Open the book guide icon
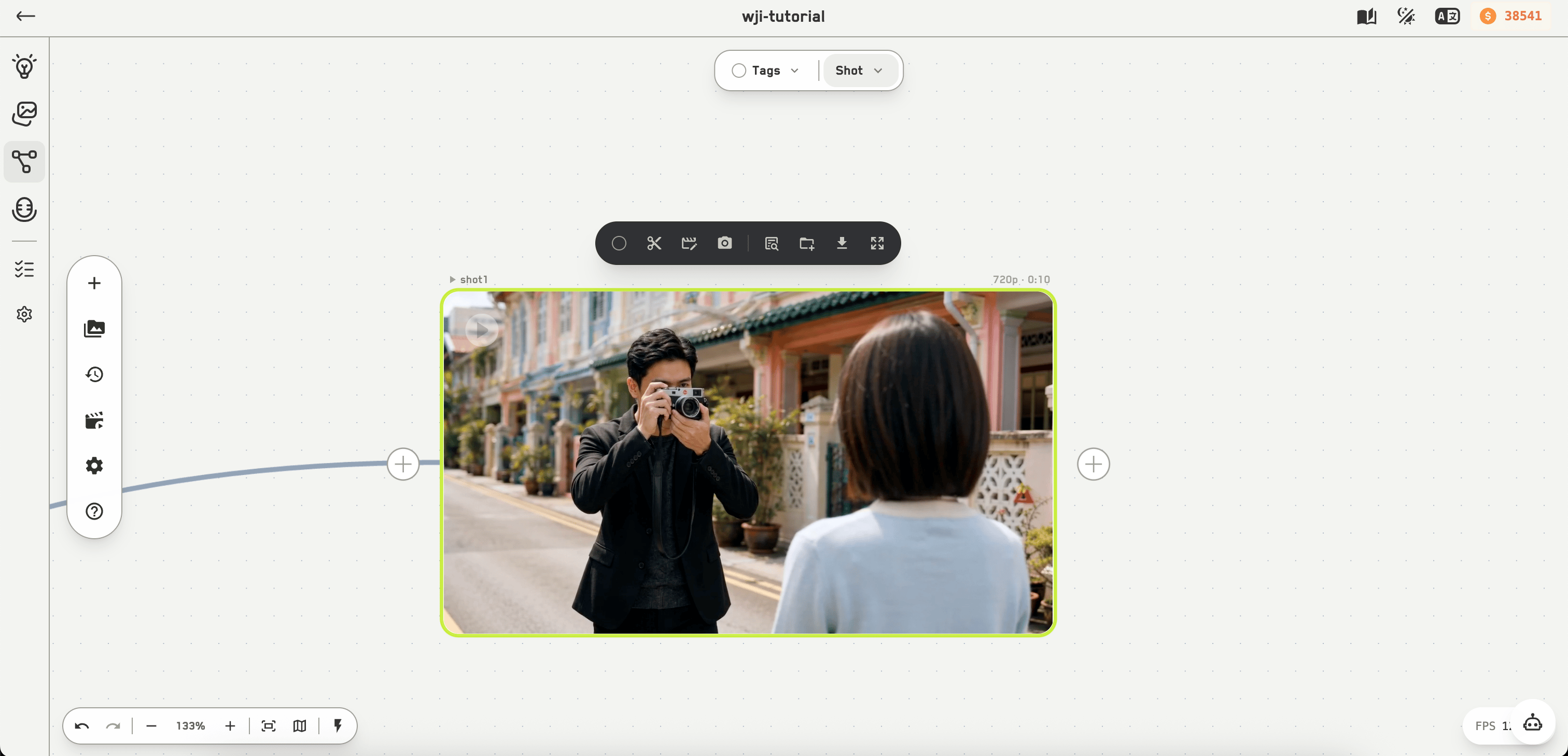This screenshot has width=1568, height=756. 1366,17
